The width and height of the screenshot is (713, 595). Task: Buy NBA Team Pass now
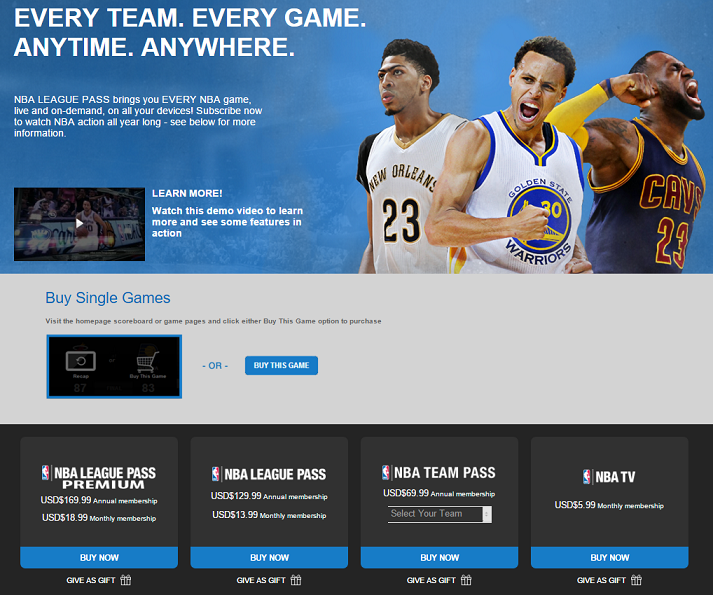[439, 557]
